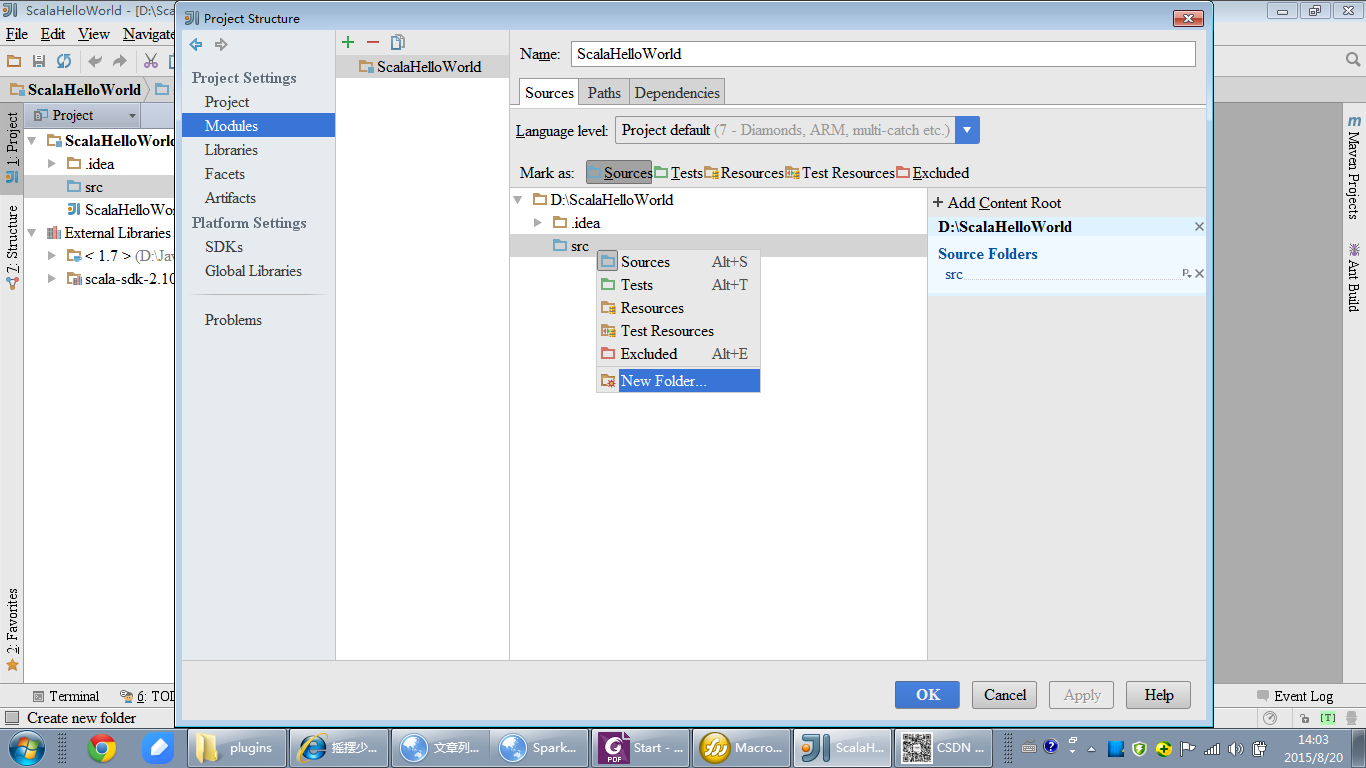Click the Save All disk icon

[39, 61]
